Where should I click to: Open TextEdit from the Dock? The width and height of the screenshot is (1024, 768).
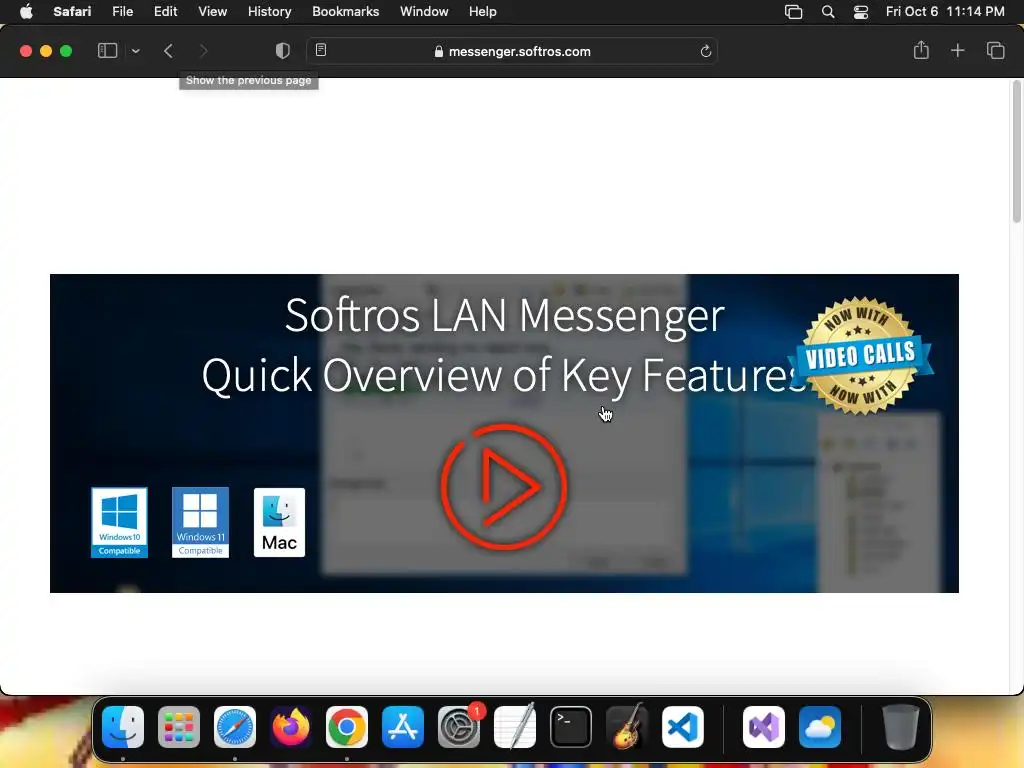(x=515, y=727)
